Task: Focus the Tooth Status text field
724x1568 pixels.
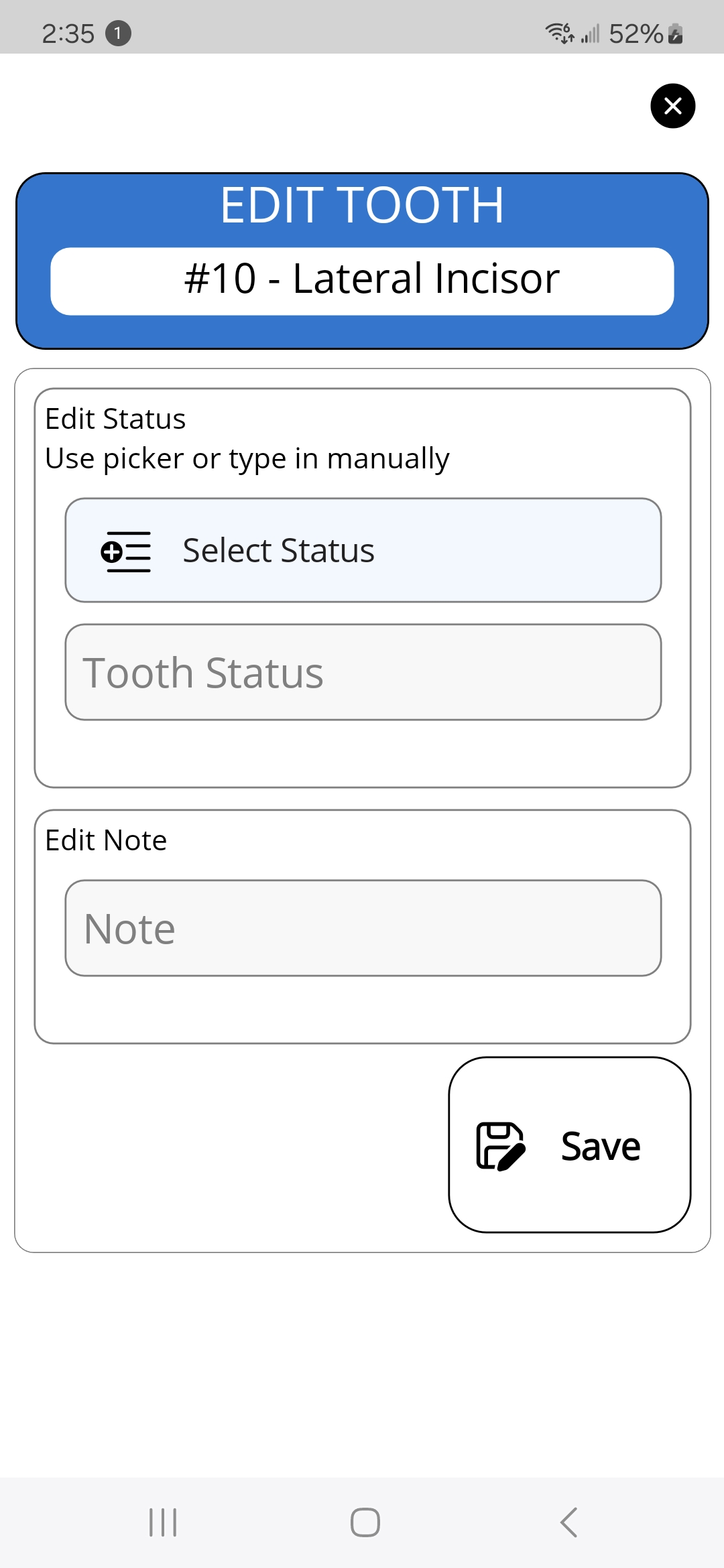Action: click(x=363, y=672)
